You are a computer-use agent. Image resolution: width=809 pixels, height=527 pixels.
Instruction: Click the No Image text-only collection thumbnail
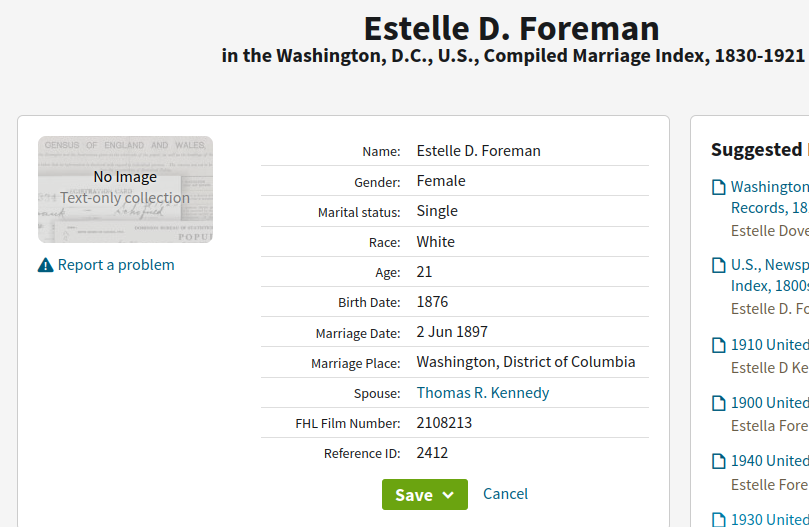(125, 189)
